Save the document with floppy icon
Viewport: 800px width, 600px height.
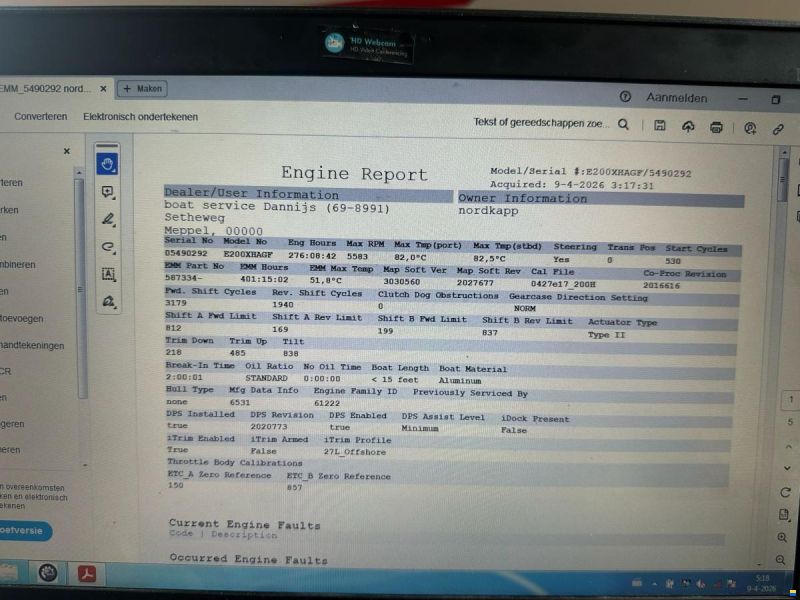click(659, 125)
